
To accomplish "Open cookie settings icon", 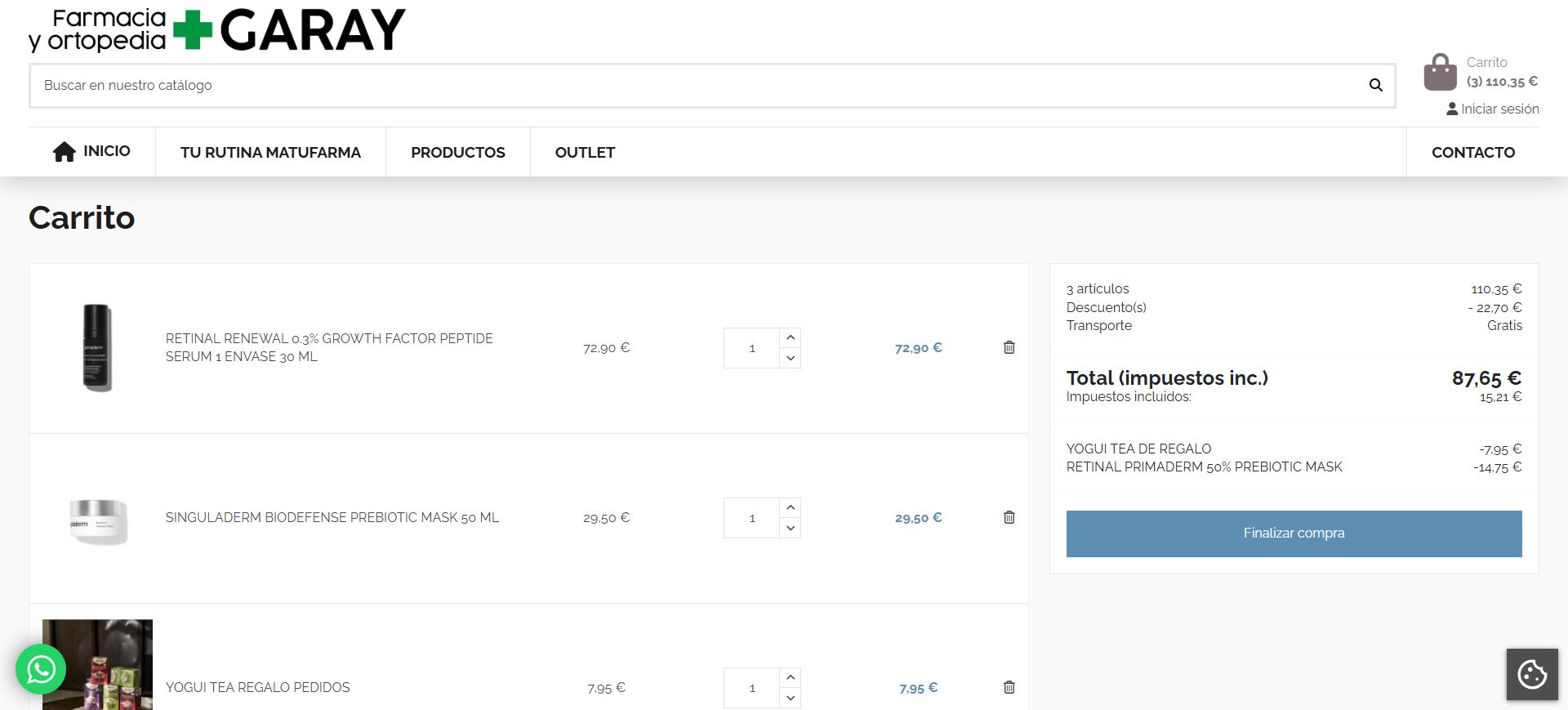I will [1532, 674].
